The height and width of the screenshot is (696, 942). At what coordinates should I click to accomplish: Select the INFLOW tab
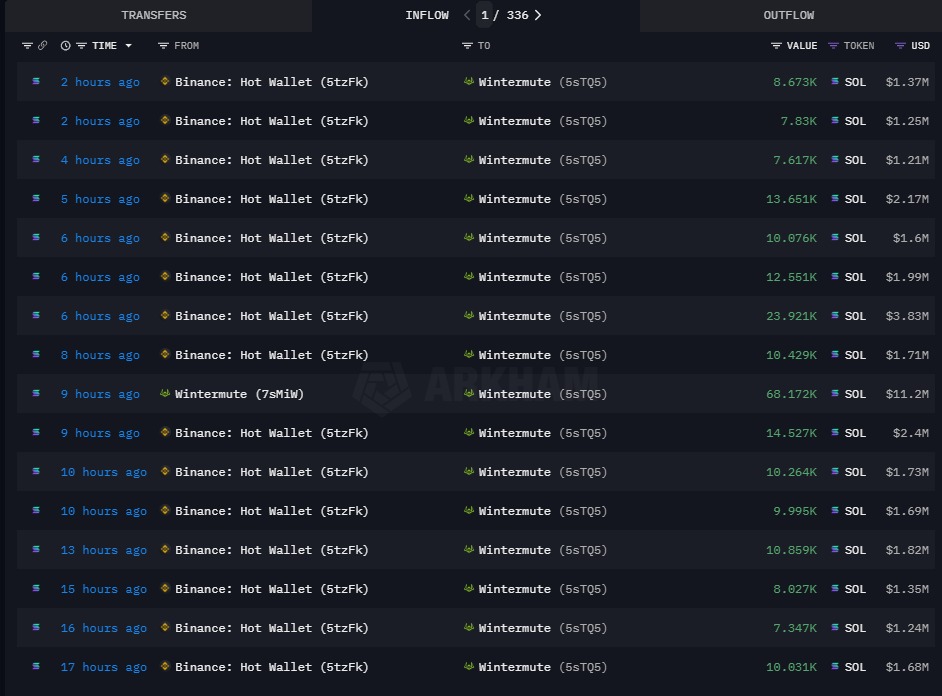coord(428,15)
